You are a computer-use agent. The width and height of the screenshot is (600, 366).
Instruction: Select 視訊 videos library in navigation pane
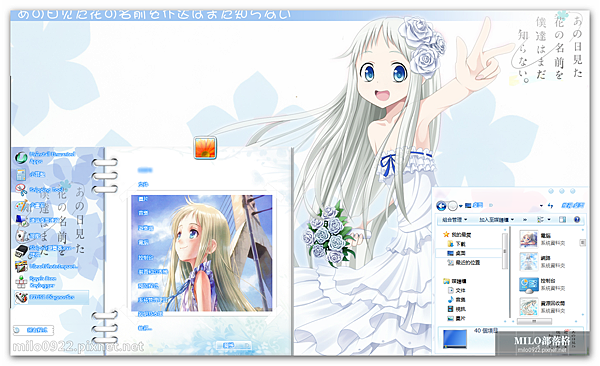click(x=457, y=309)
